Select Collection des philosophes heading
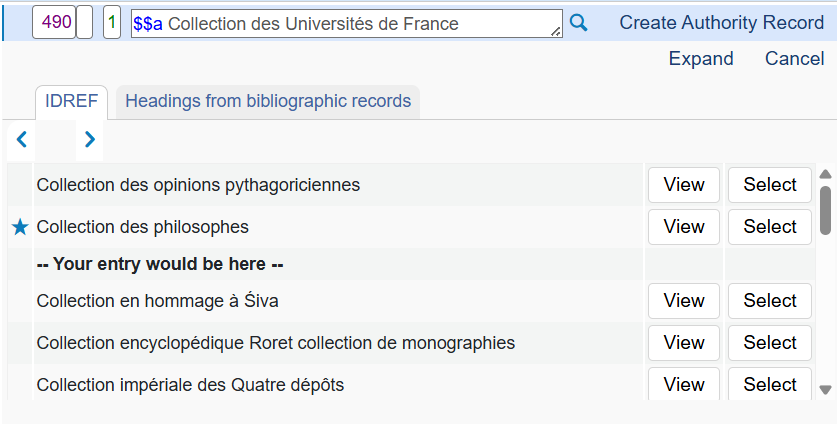 (x=769, y=227)
